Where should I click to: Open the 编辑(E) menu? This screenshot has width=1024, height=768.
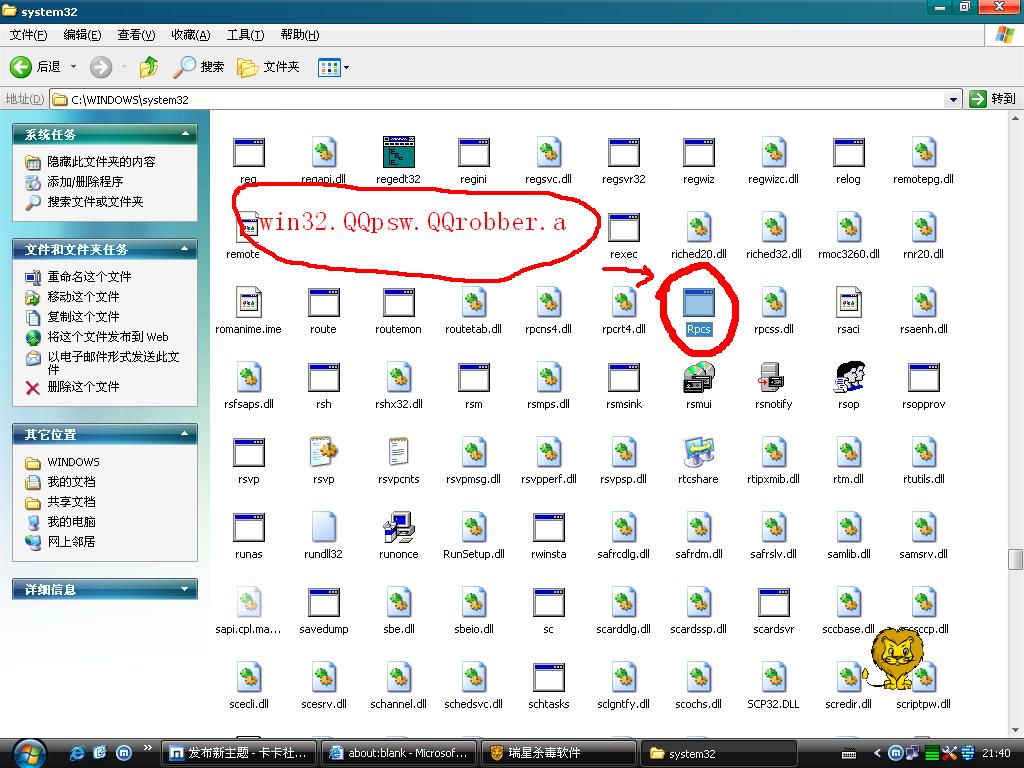pyautogui.click(x=82, y=35)
